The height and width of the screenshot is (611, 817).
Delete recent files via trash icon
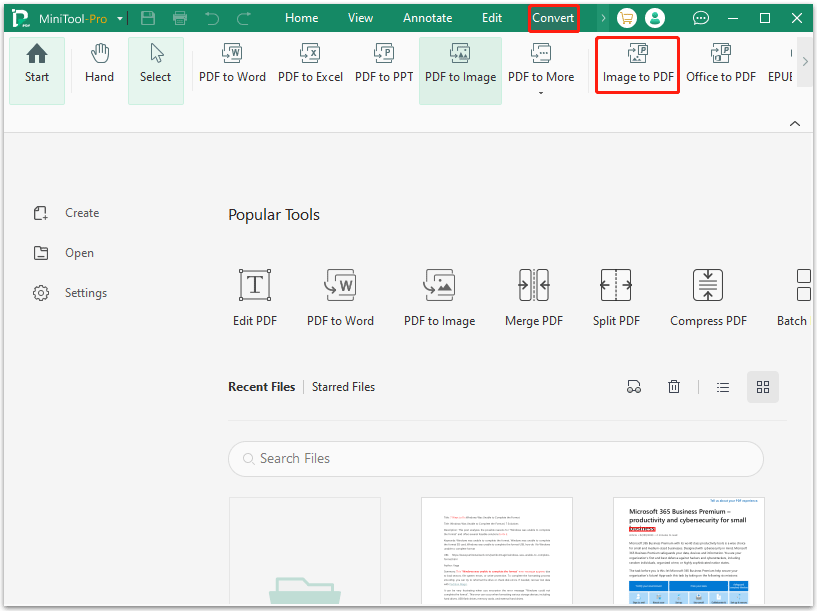pos(674,387)
